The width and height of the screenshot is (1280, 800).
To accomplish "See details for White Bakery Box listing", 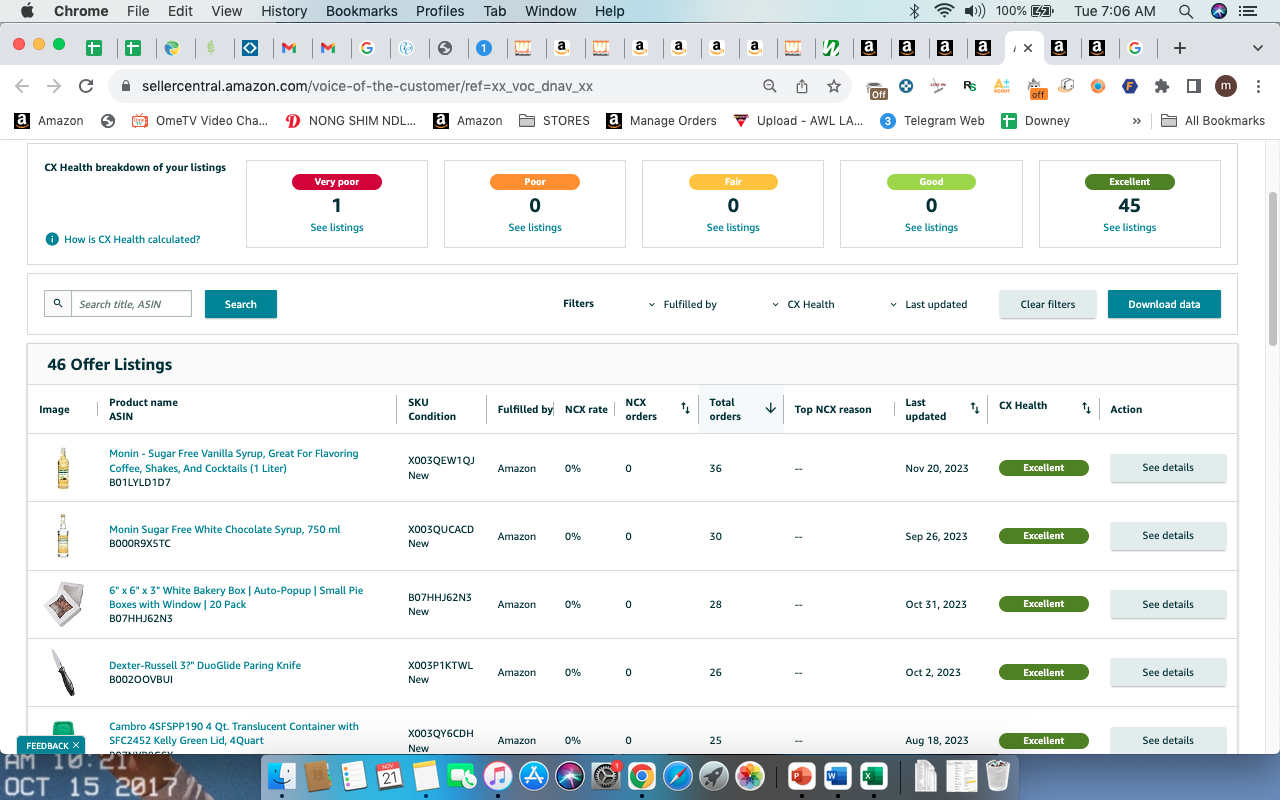I will coord(1168,604).
